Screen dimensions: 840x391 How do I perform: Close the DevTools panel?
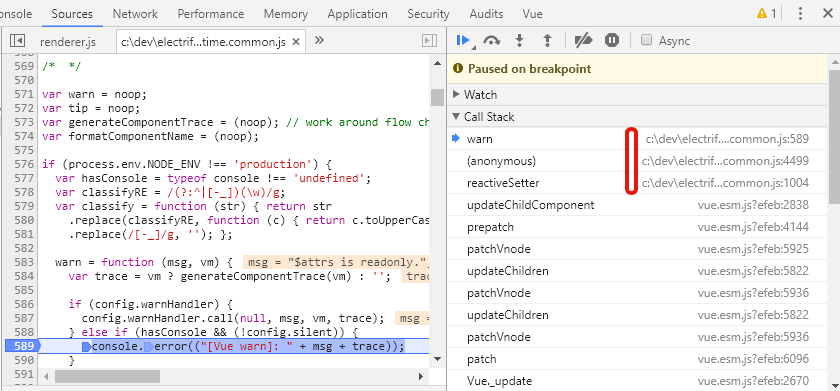click(x=828, y=14)
